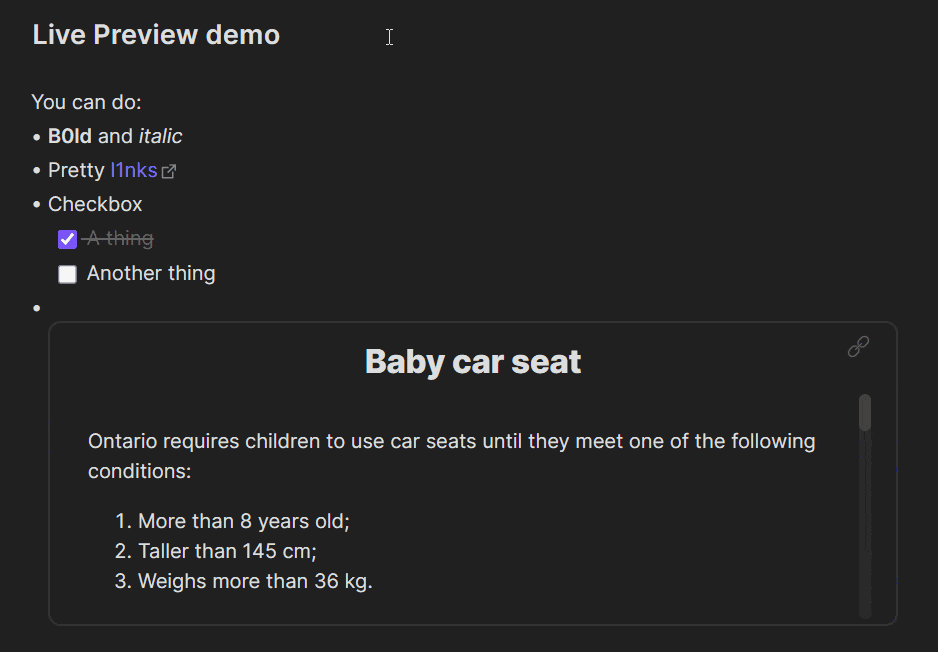Click the lower part of embed scrollbar track
The image size is (938, 652).
tap(865, 560)
